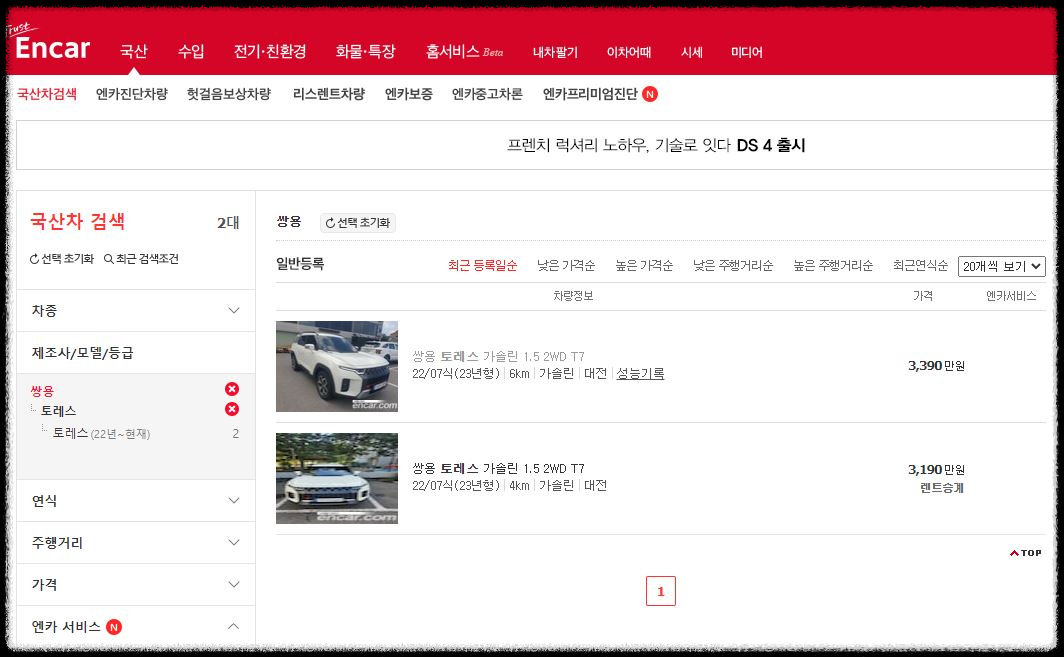Select the 엔카보증 submenu tab
Screen dimensions: 1064x657
pos(408,94)
